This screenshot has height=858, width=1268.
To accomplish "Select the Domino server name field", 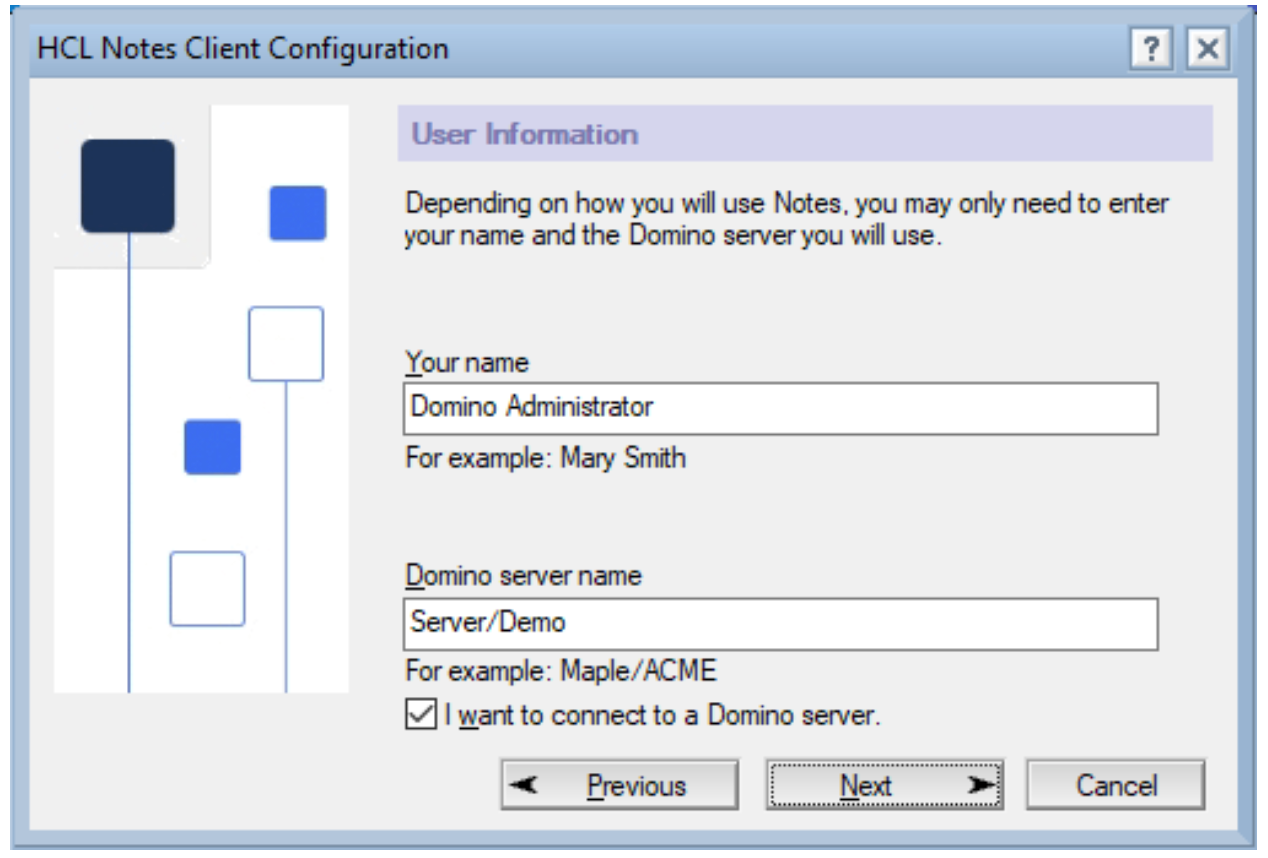I will [781, 624].
